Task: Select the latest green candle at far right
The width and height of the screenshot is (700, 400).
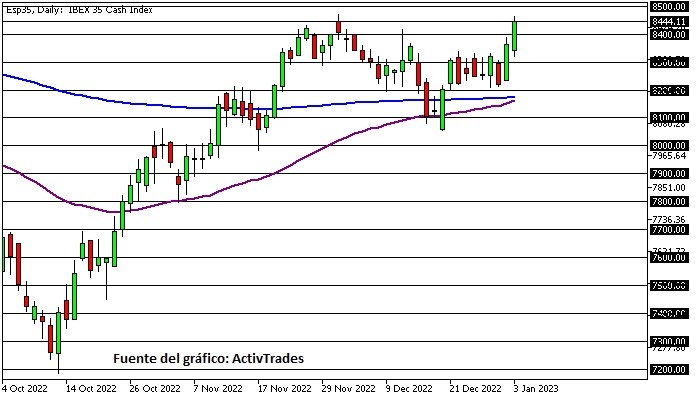Action: 515,35
